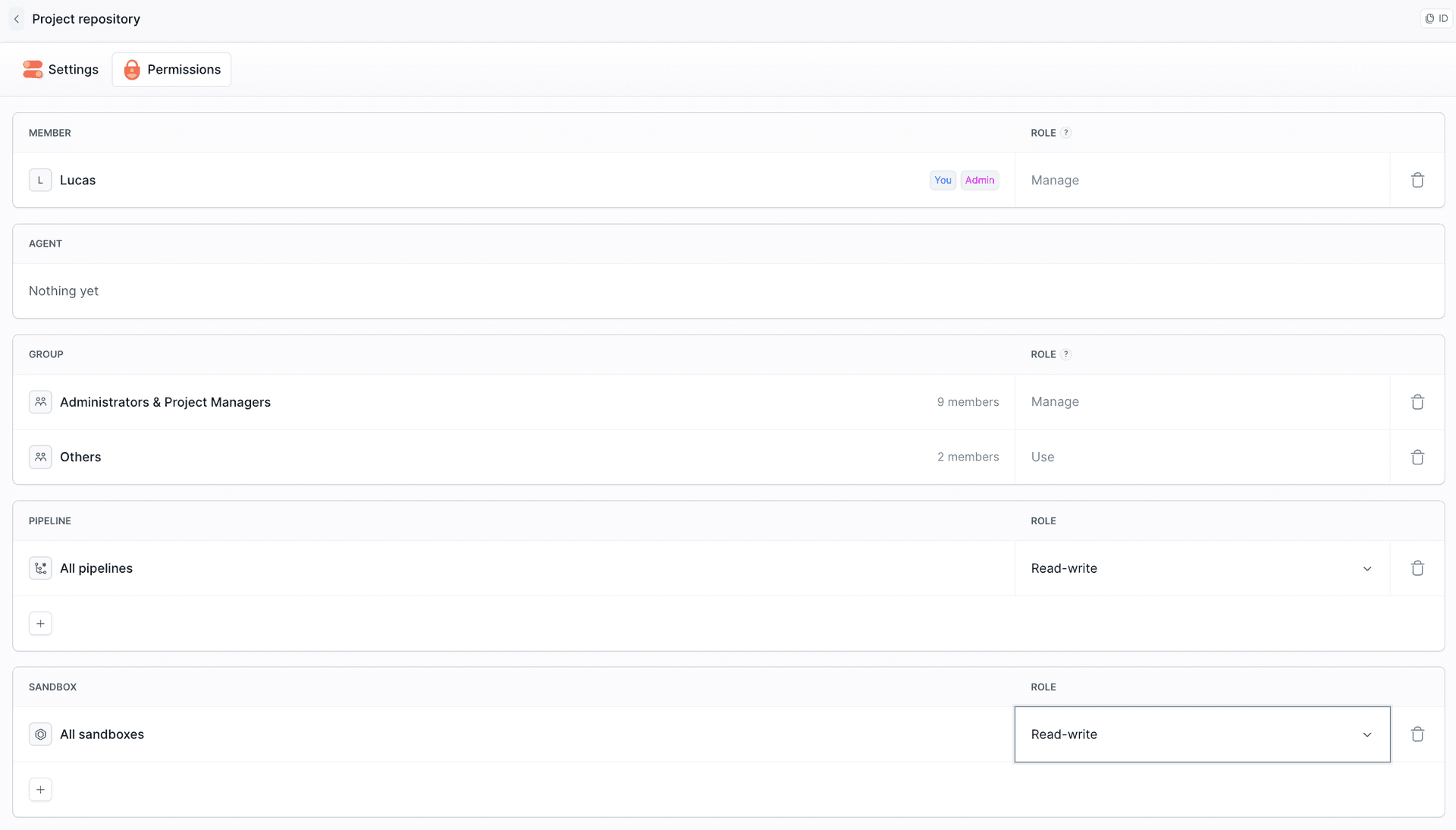Click Lucas's Manage role field
The image size is (1456, 830).
(1202, 181)
